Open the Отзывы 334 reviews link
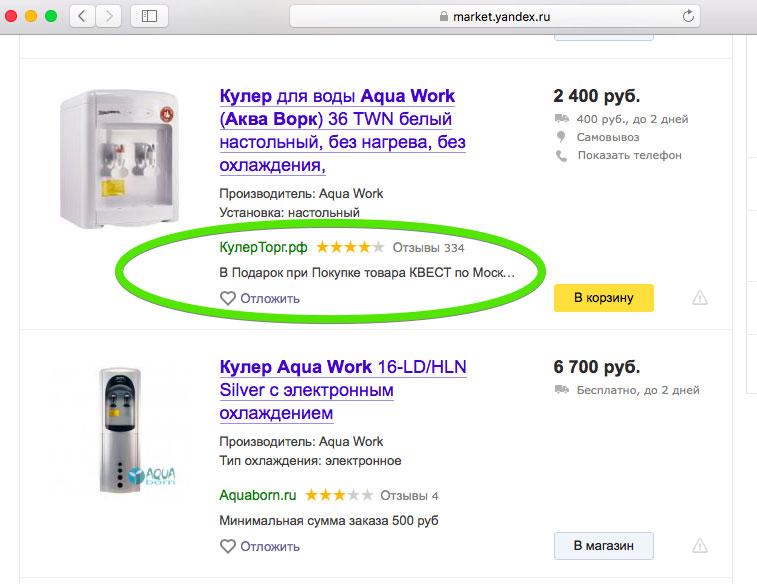 point(428,247)
